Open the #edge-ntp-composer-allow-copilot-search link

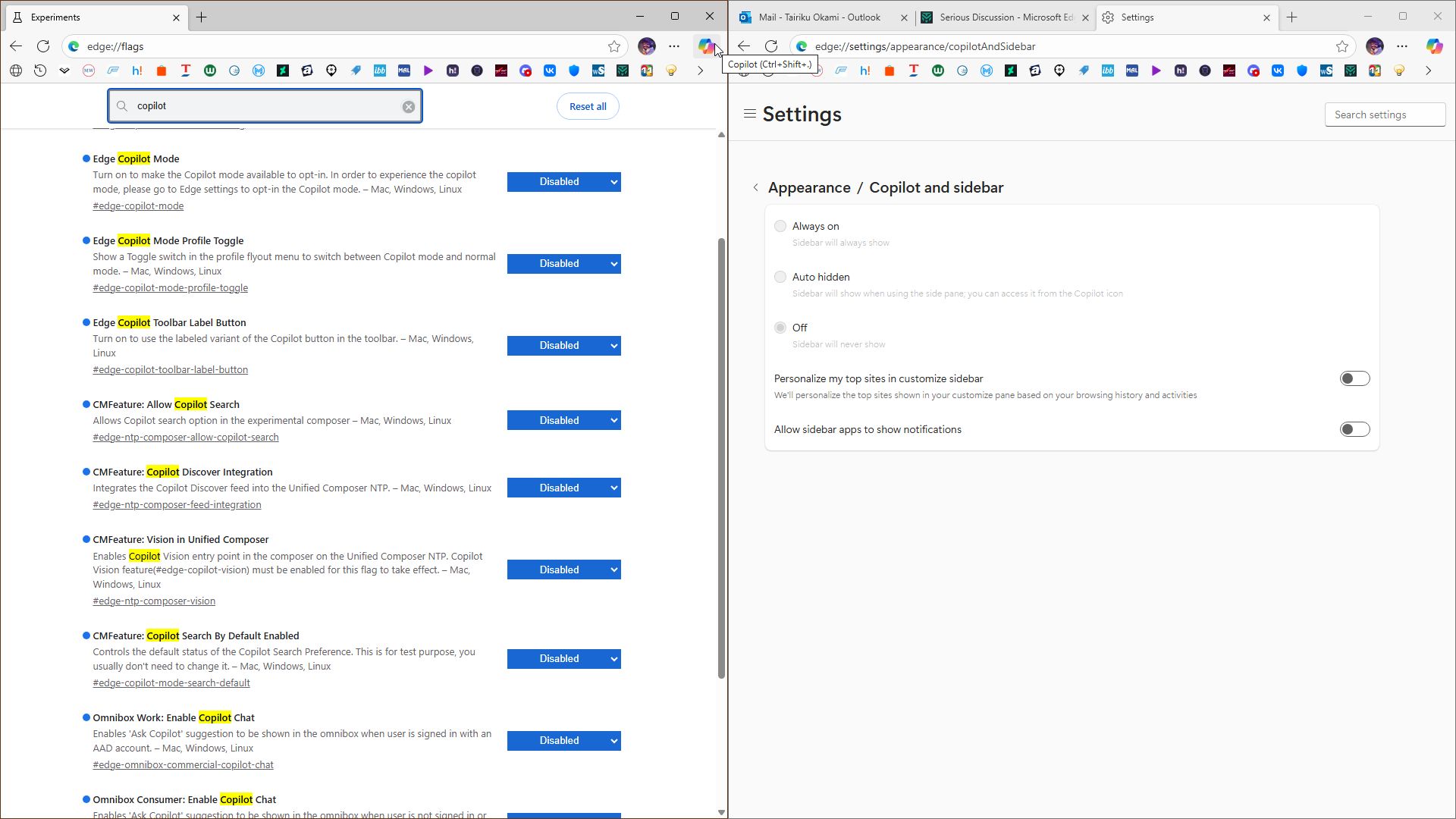tap(186, 438)
